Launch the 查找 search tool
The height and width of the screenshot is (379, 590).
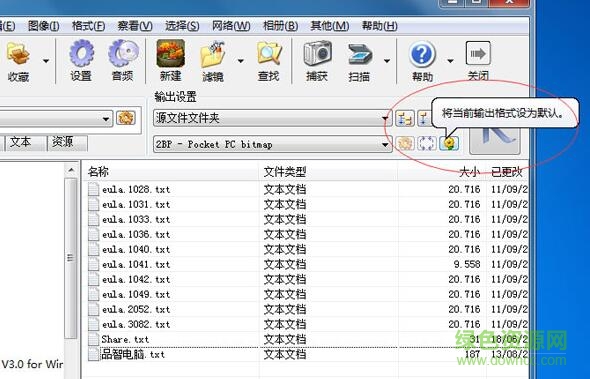[x=269, y=61]
